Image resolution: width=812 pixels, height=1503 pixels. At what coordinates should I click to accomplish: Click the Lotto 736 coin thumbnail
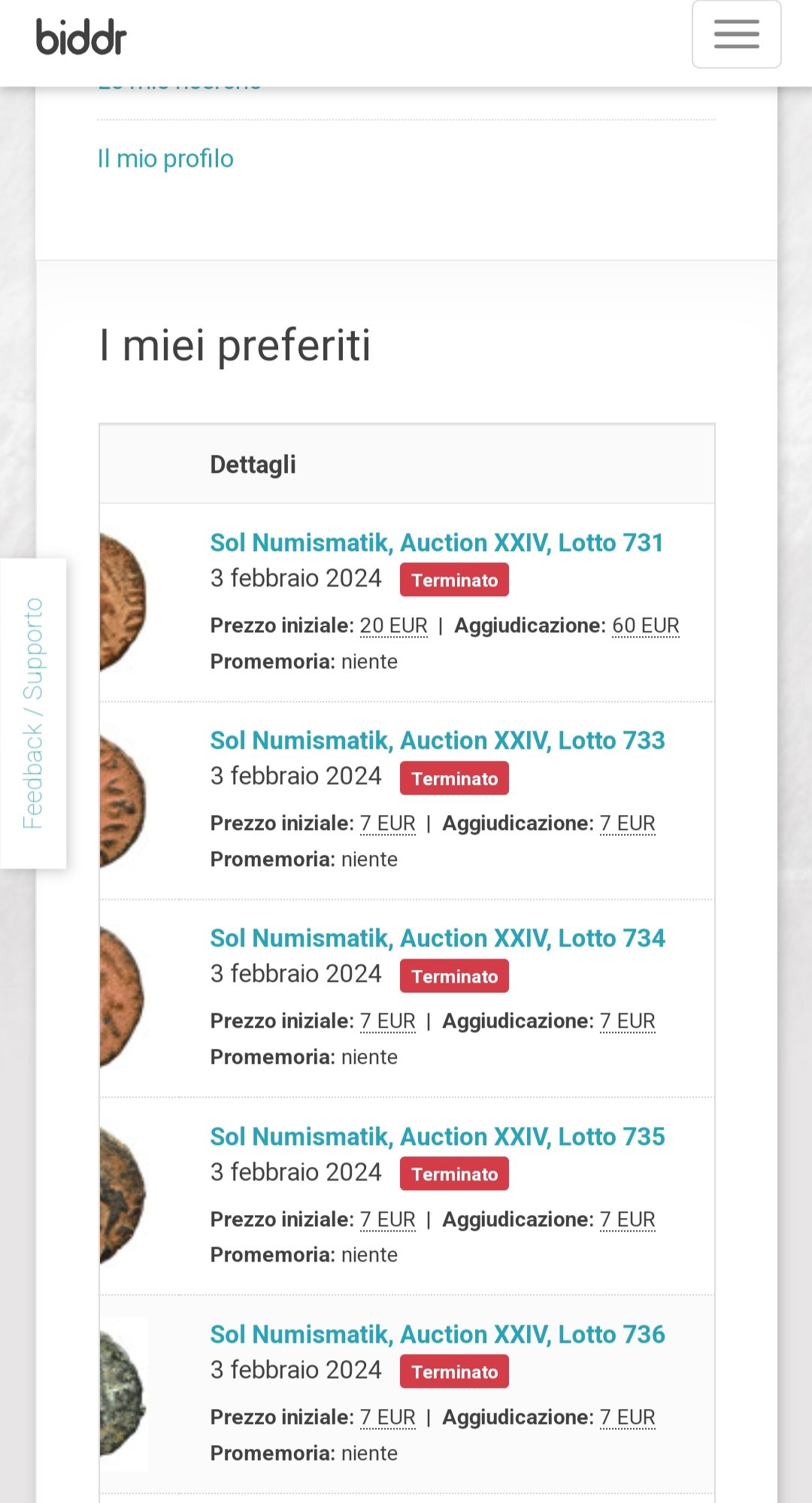point(123,1393)
